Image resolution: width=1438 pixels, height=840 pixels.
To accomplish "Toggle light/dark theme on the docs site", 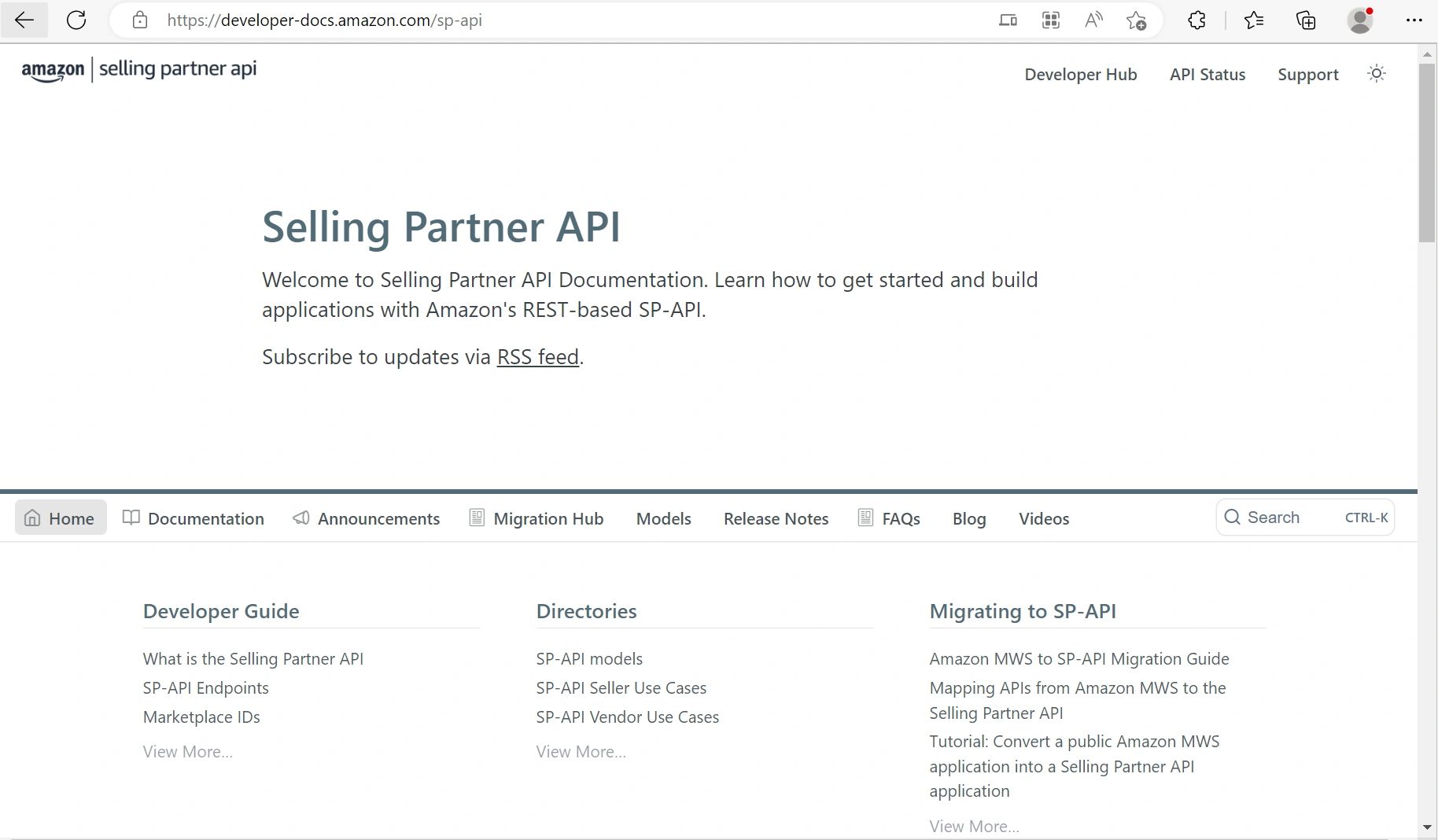I will pyautogui.click(x=1376, y=73).
